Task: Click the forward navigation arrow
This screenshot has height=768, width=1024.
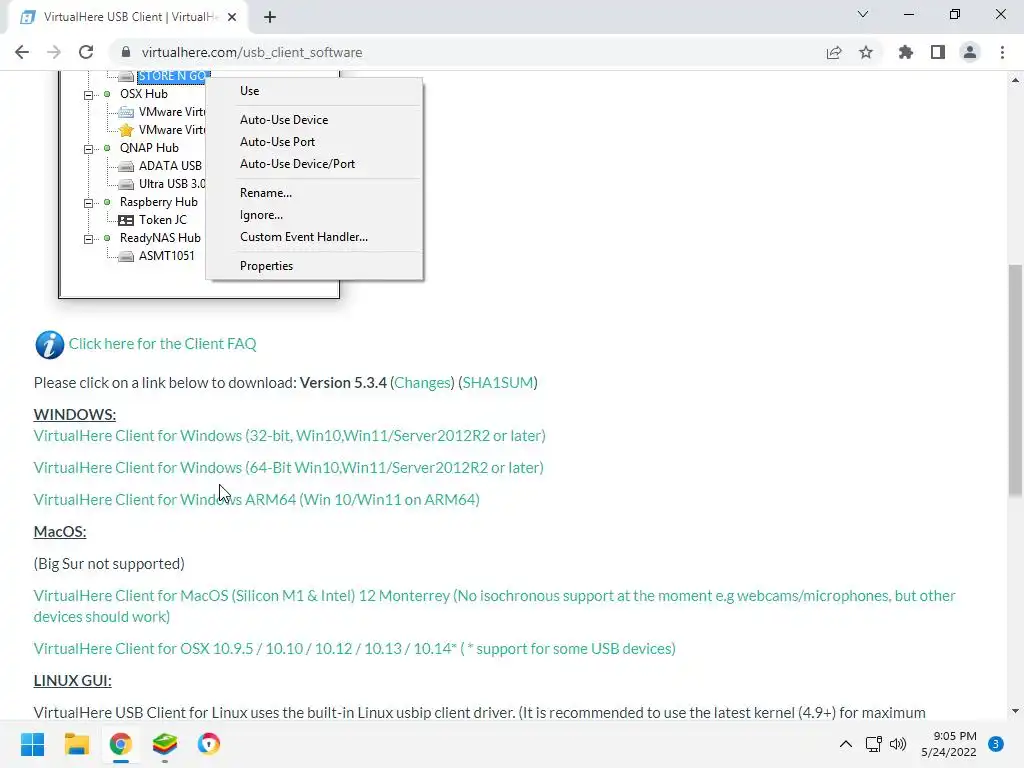Action: tap(54, 52)
